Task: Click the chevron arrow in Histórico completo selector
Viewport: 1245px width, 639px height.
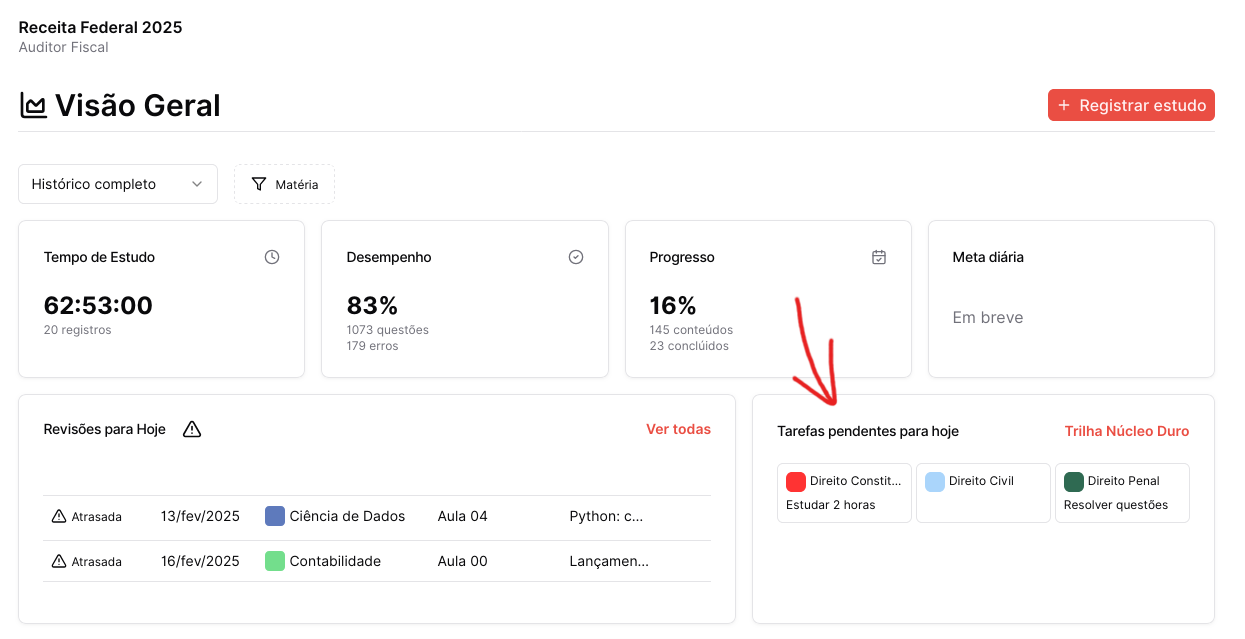Action: 197,184
